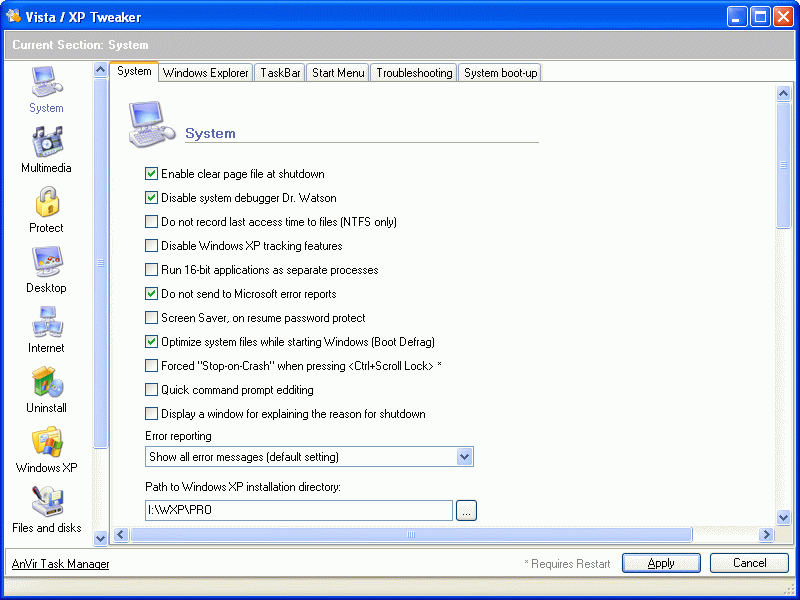Click the Vista / XP Tweaker title bar icon
800x600 pixels.
13,16
